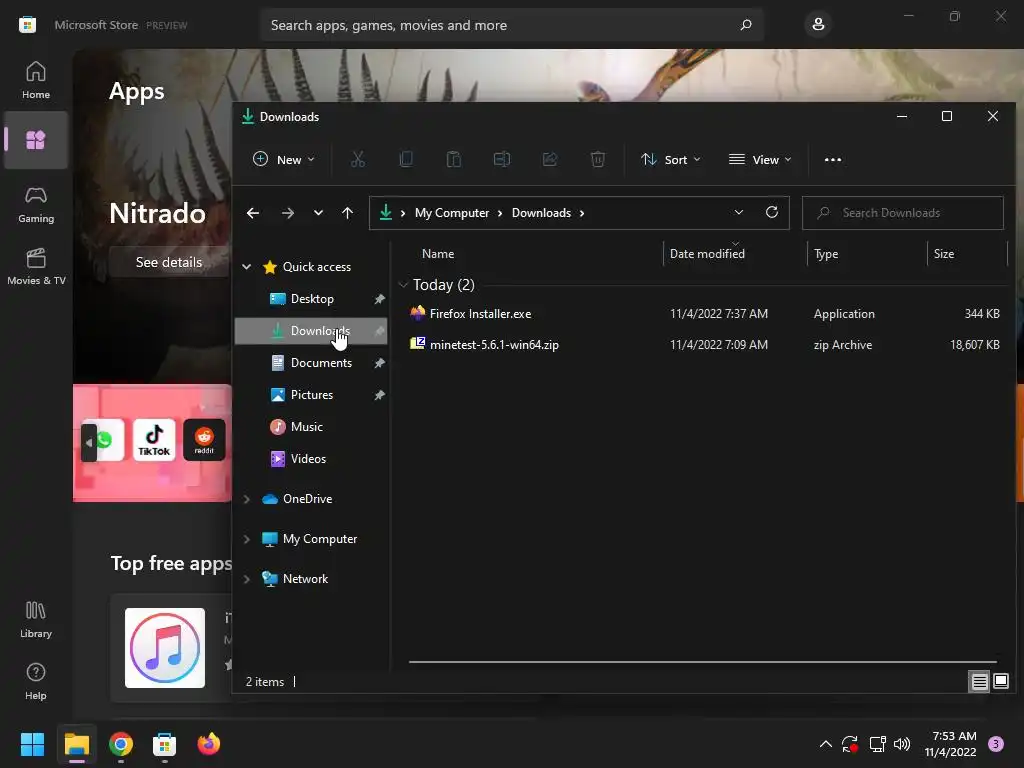Collapse the Quick access tree node

point(247,266)
